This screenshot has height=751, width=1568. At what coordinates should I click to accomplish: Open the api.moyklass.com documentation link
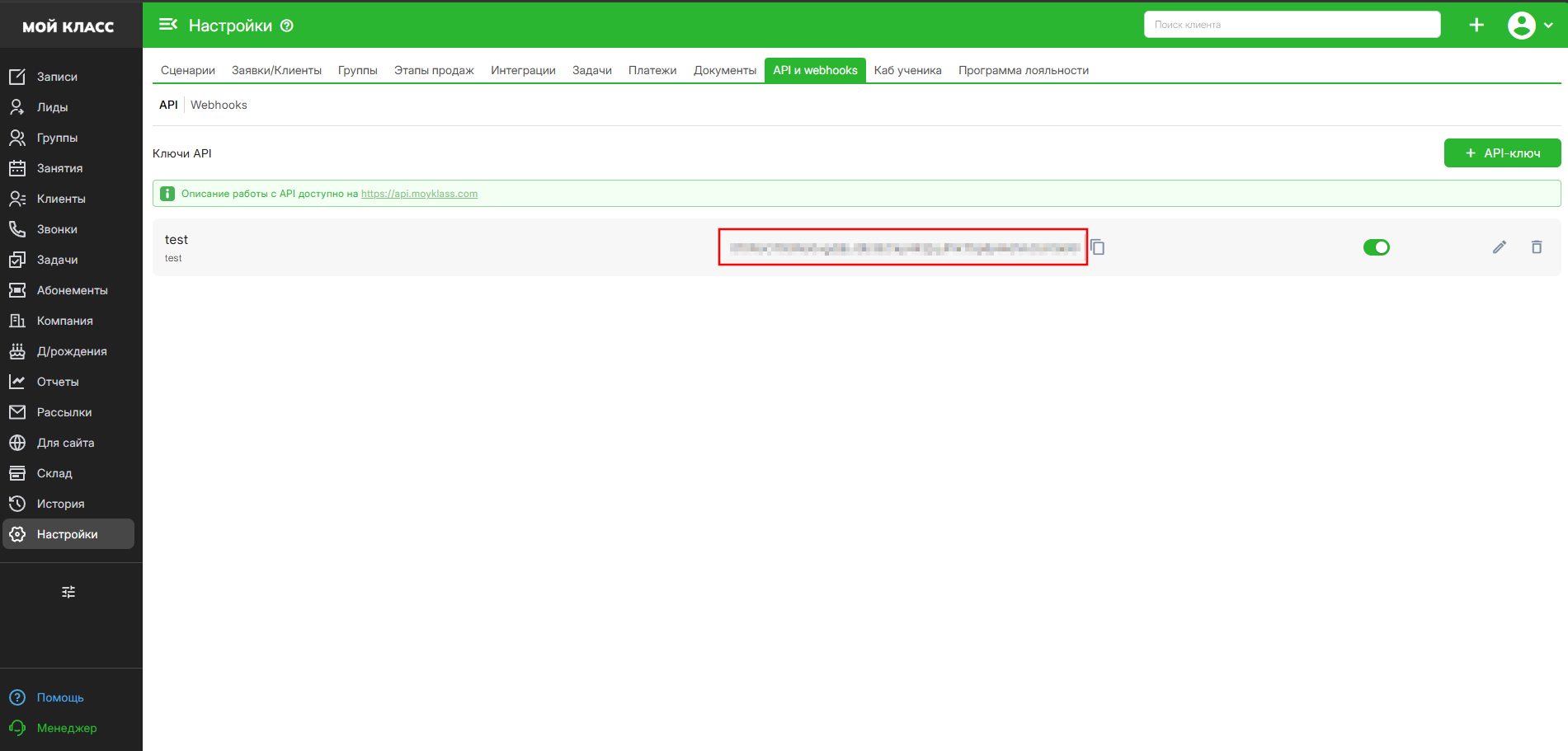pyautogui.click(x=419, y=194)
